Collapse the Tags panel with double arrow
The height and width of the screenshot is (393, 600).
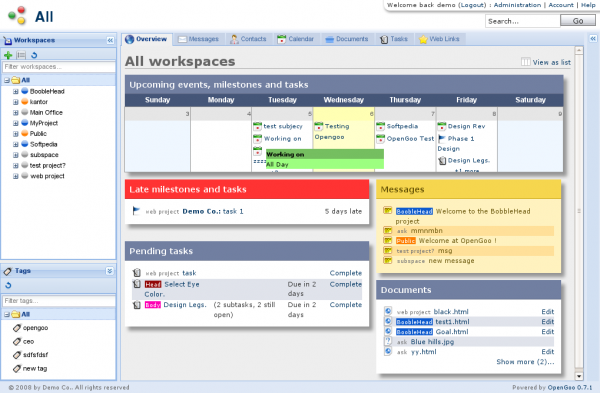tap(109, 271)
